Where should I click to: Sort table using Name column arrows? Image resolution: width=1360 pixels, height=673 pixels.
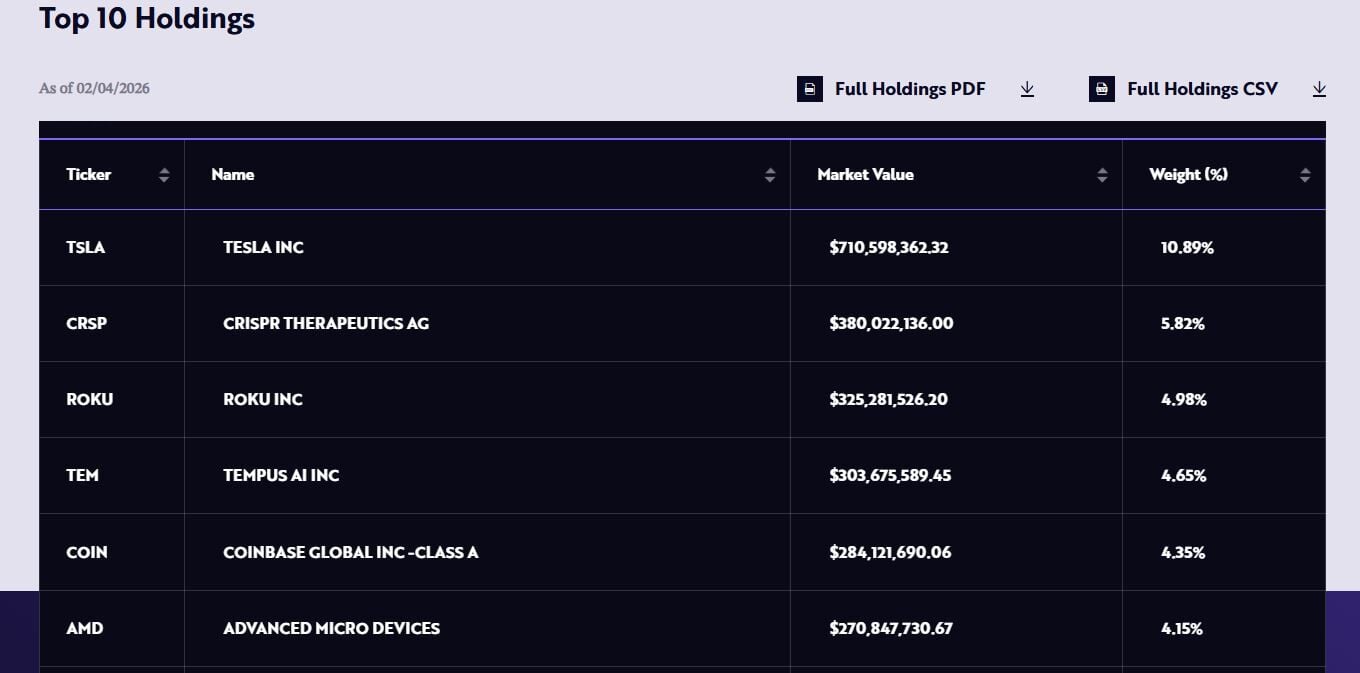[770, 175]
